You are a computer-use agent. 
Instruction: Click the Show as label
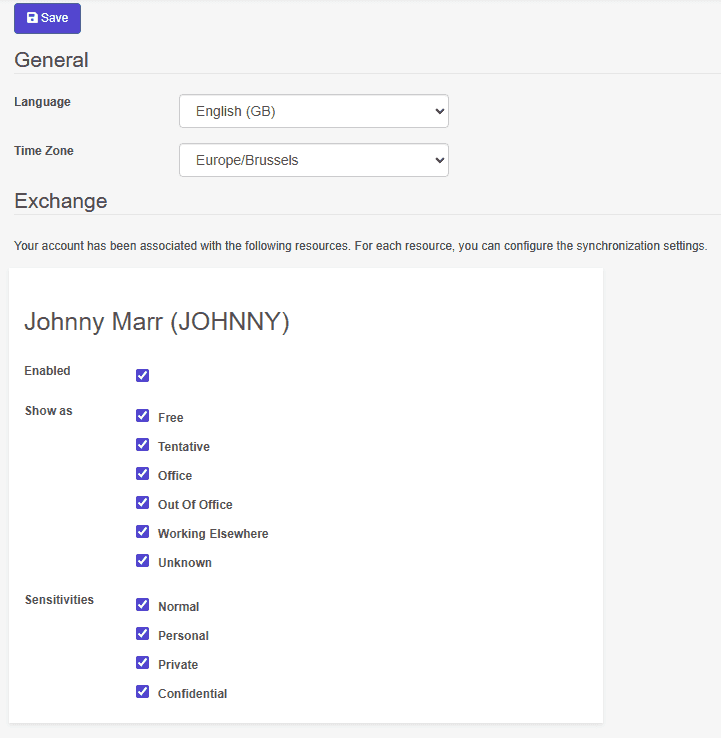[48, 411]
